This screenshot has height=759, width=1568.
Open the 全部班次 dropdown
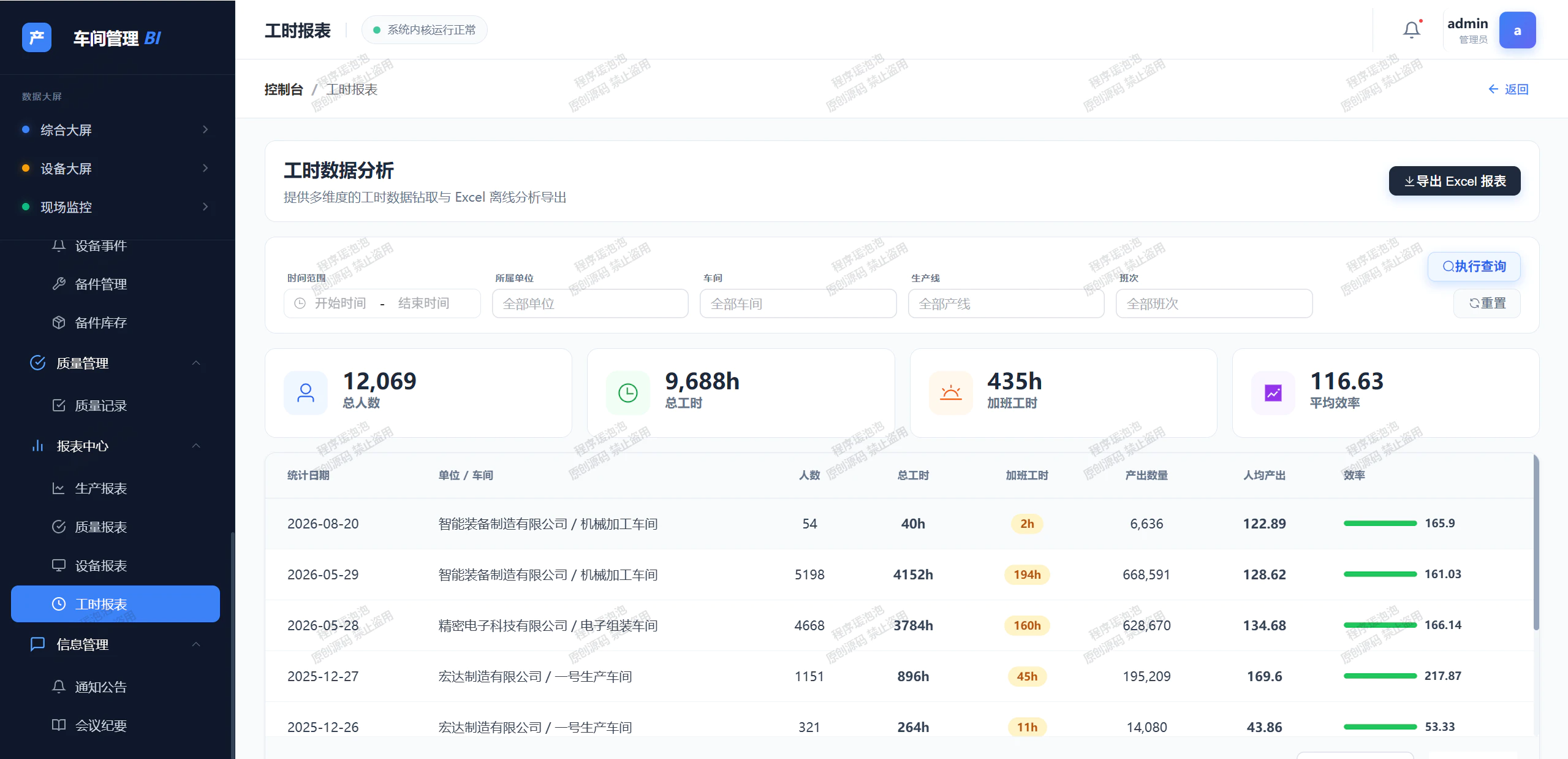point(1214,303)
